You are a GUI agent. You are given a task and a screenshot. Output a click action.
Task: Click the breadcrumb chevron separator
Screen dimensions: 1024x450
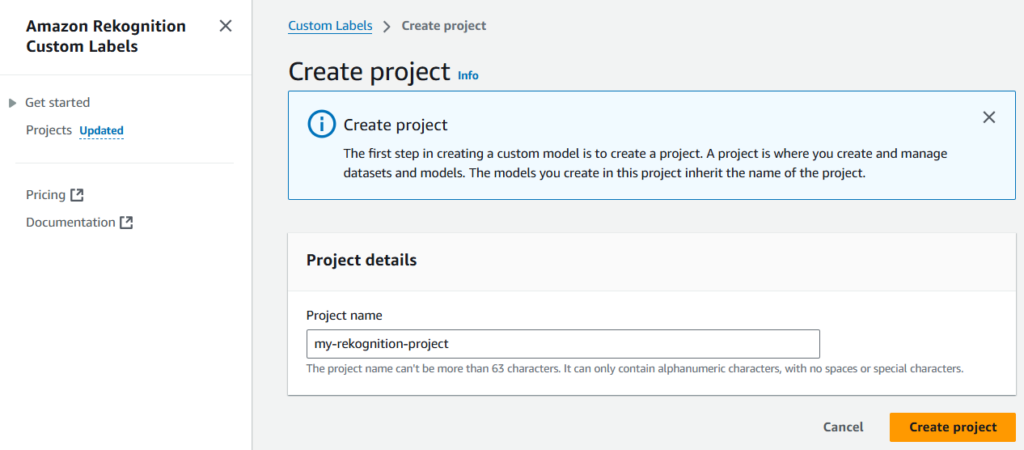(x=387, y=26)
